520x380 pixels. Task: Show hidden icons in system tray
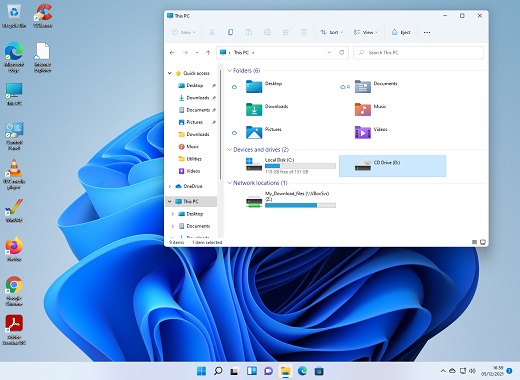(443, 371)
